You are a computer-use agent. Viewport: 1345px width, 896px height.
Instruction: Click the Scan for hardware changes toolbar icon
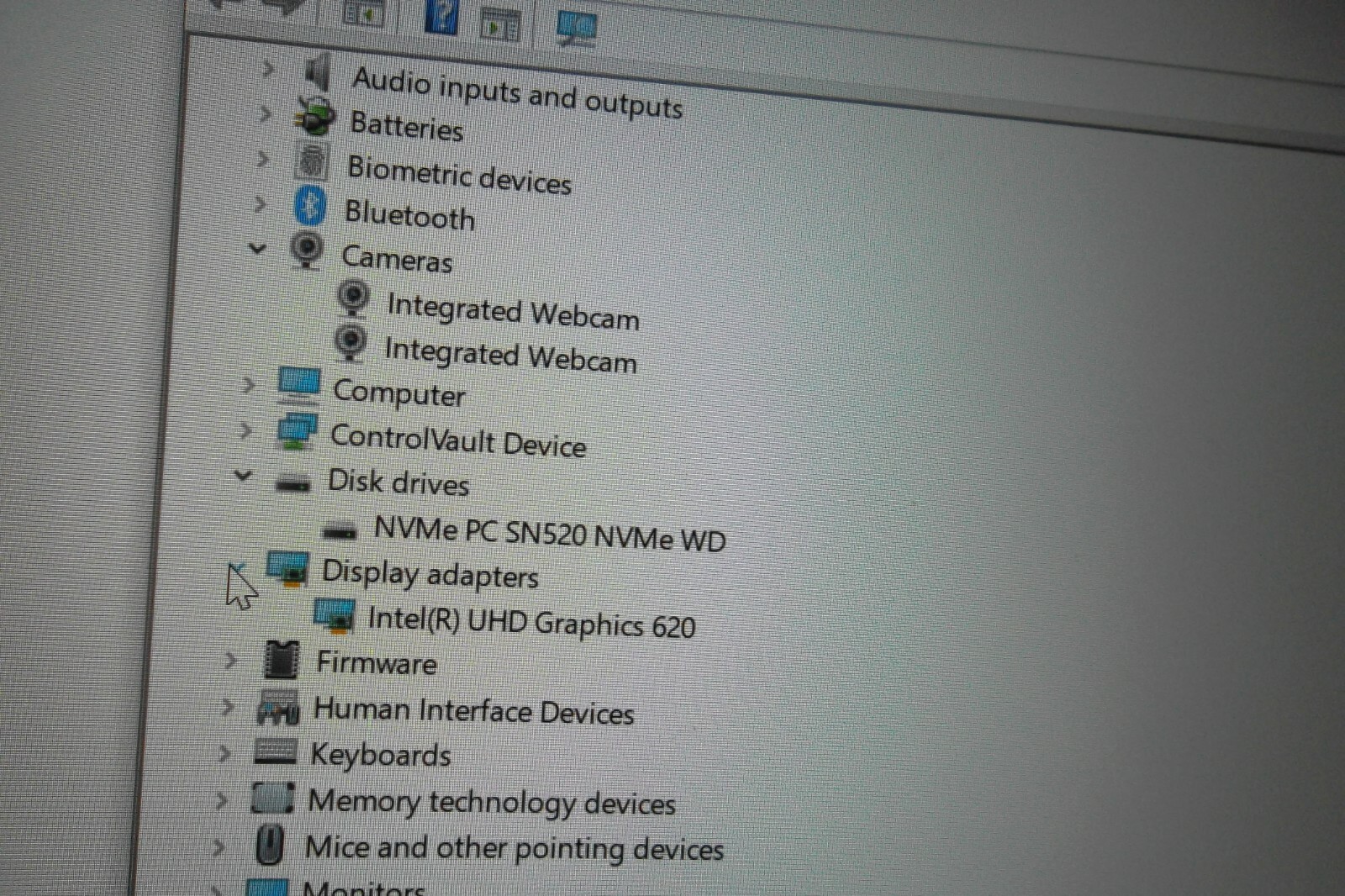(576, 29)
